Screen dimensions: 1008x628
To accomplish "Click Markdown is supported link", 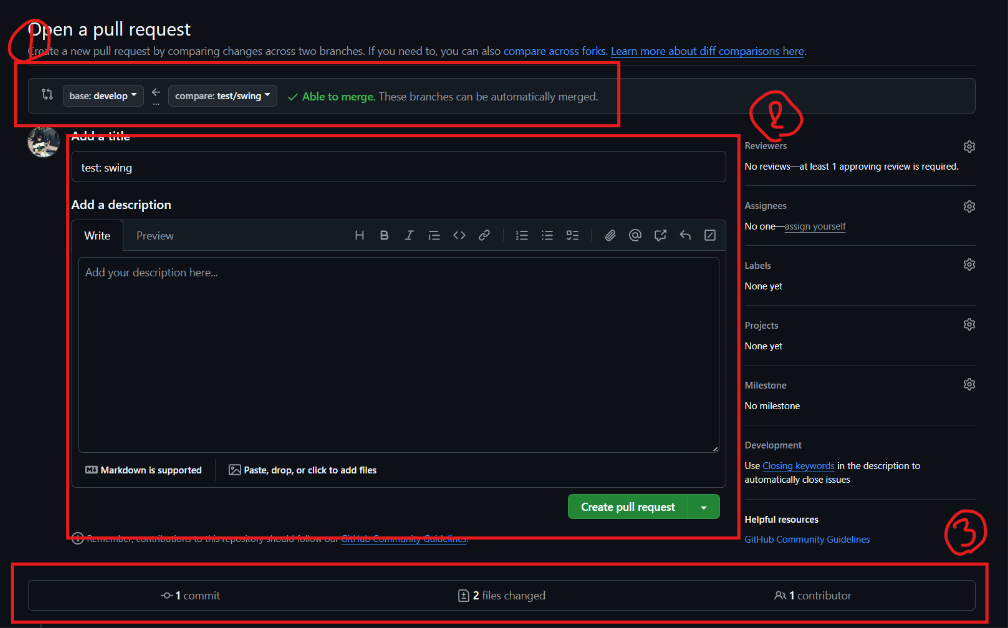I will coord(143,471).
